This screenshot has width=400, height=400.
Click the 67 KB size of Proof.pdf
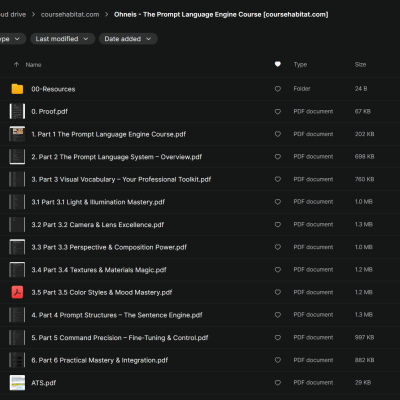pyautogui.click(x=363, y=111)
